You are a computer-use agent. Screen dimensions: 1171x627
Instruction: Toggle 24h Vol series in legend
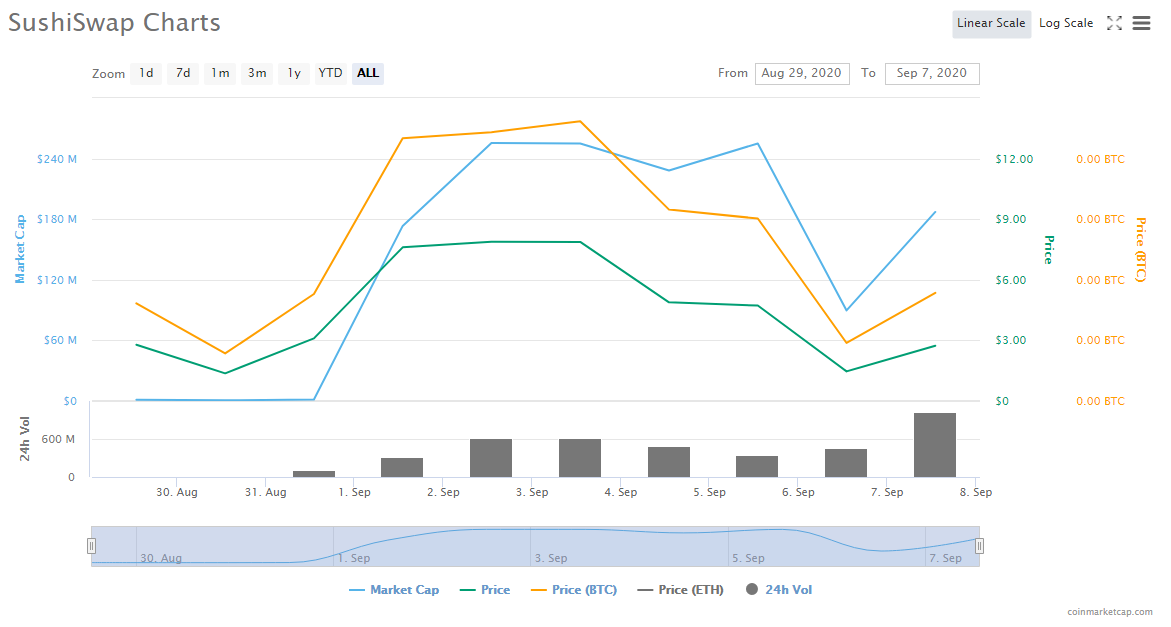pyautogui.click(x=779, y=590)
